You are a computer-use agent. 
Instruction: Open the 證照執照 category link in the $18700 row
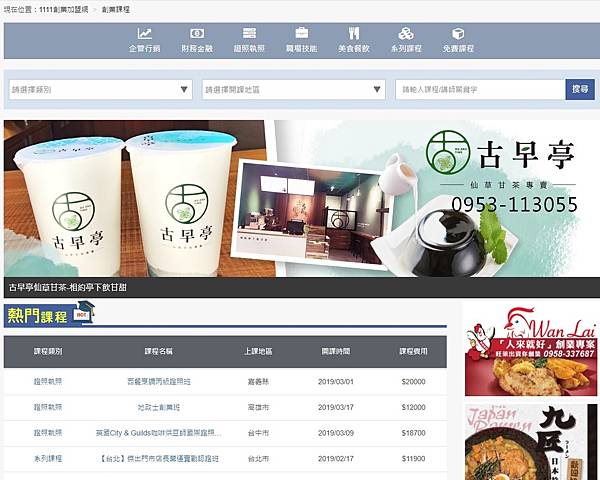48,433
